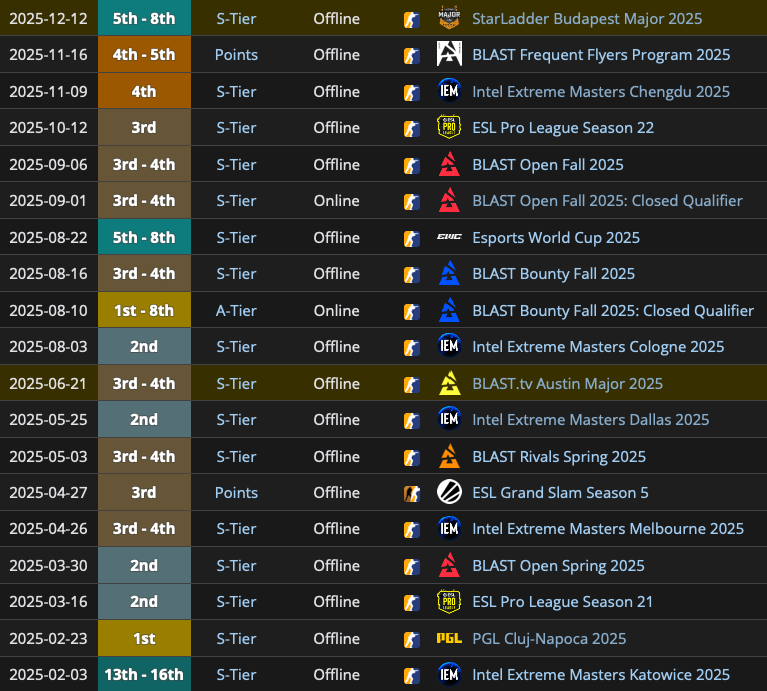
Task: Click the Counter-Strike game icon in Budapest Major row
Action: 412,20
